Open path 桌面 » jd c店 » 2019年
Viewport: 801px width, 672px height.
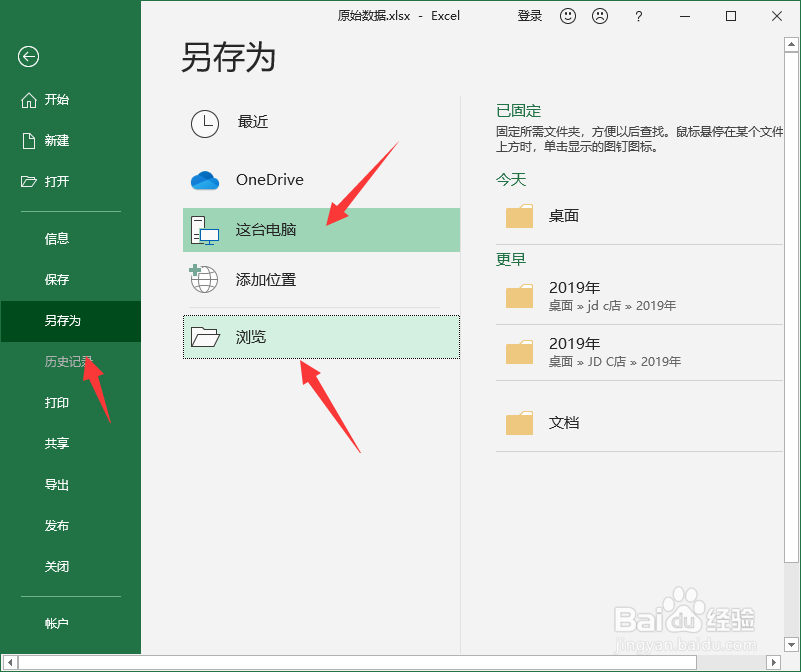(x=612, y=306)
